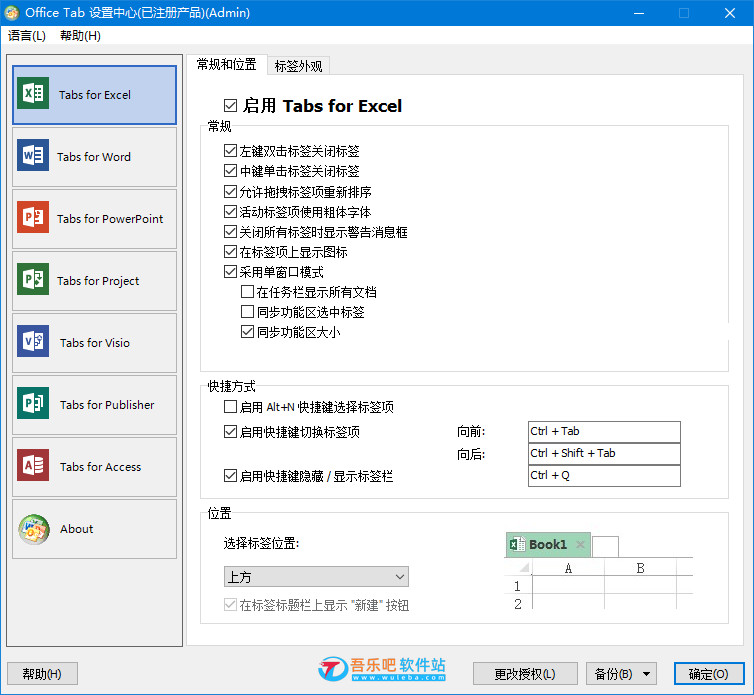Select the Excel icon in sidebar

33,93
